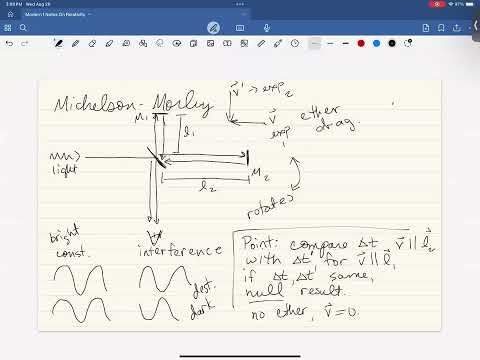Pick the Lasso selection tool
480x360 pixels.
160,43
